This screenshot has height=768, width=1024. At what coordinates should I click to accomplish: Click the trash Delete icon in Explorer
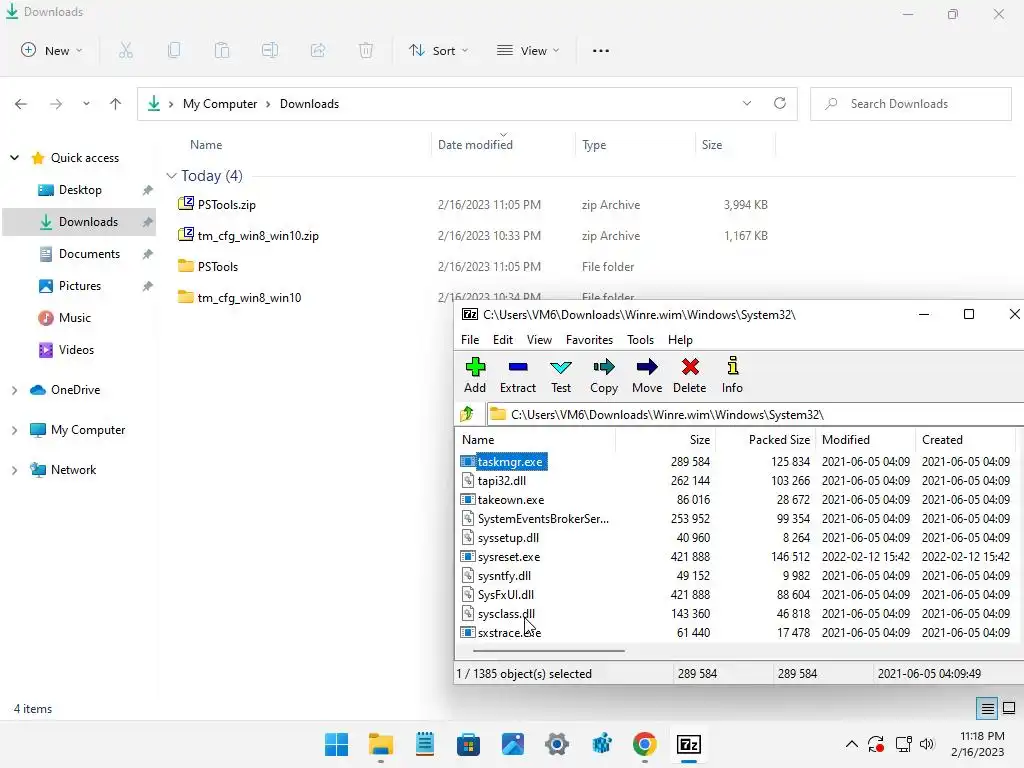[x=366, y=50]
